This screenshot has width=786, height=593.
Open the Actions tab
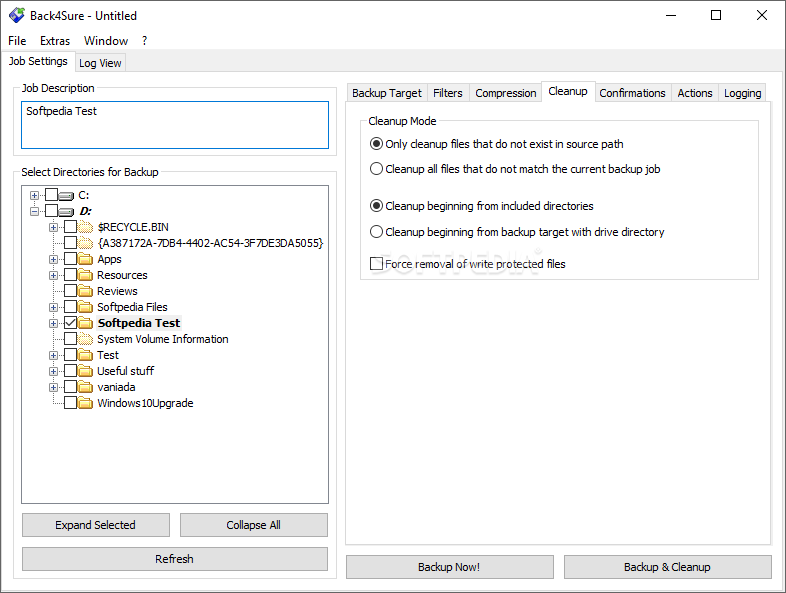695,93
